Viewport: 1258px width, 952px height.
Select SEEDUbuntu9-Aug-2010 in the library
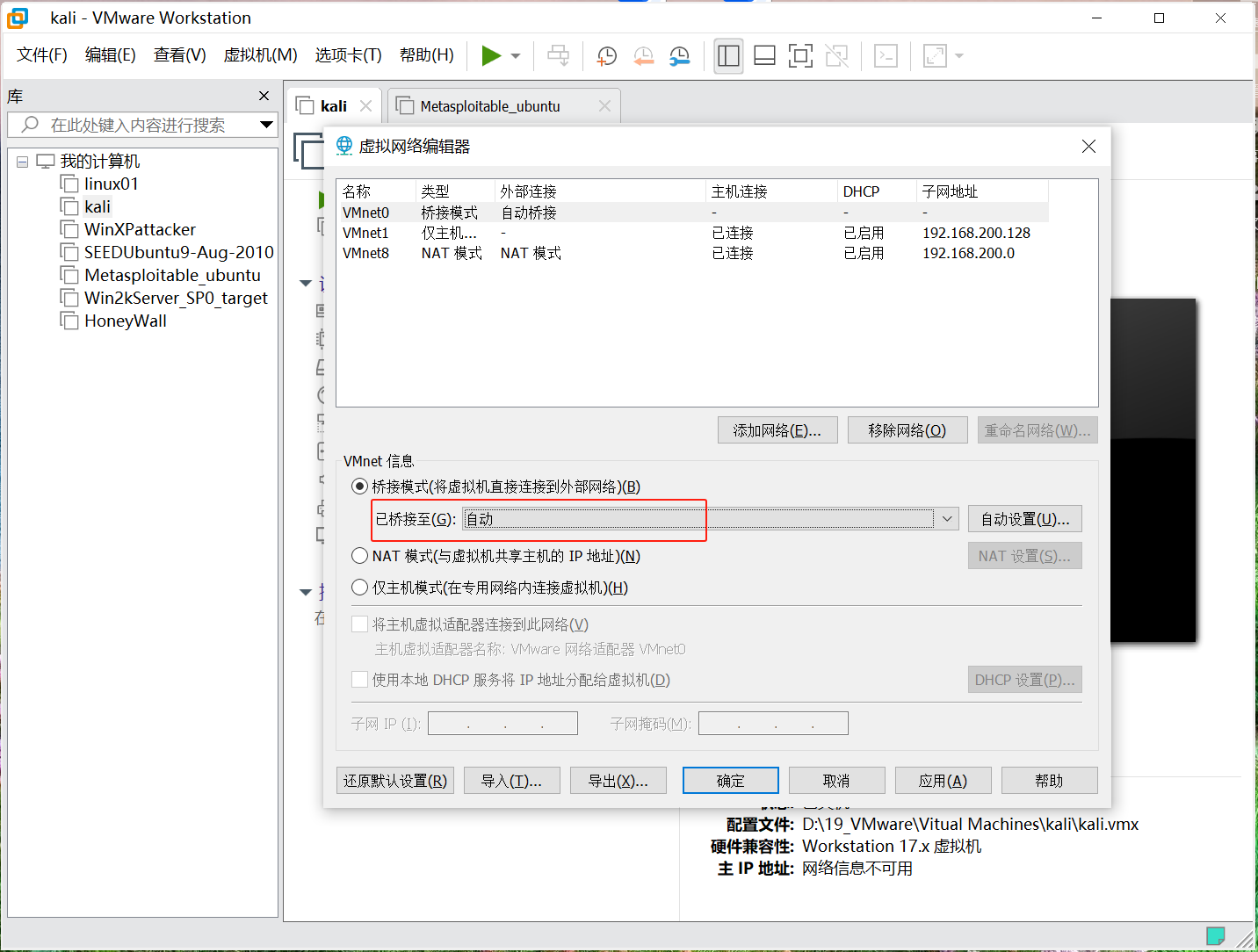[x=179, y=252]
